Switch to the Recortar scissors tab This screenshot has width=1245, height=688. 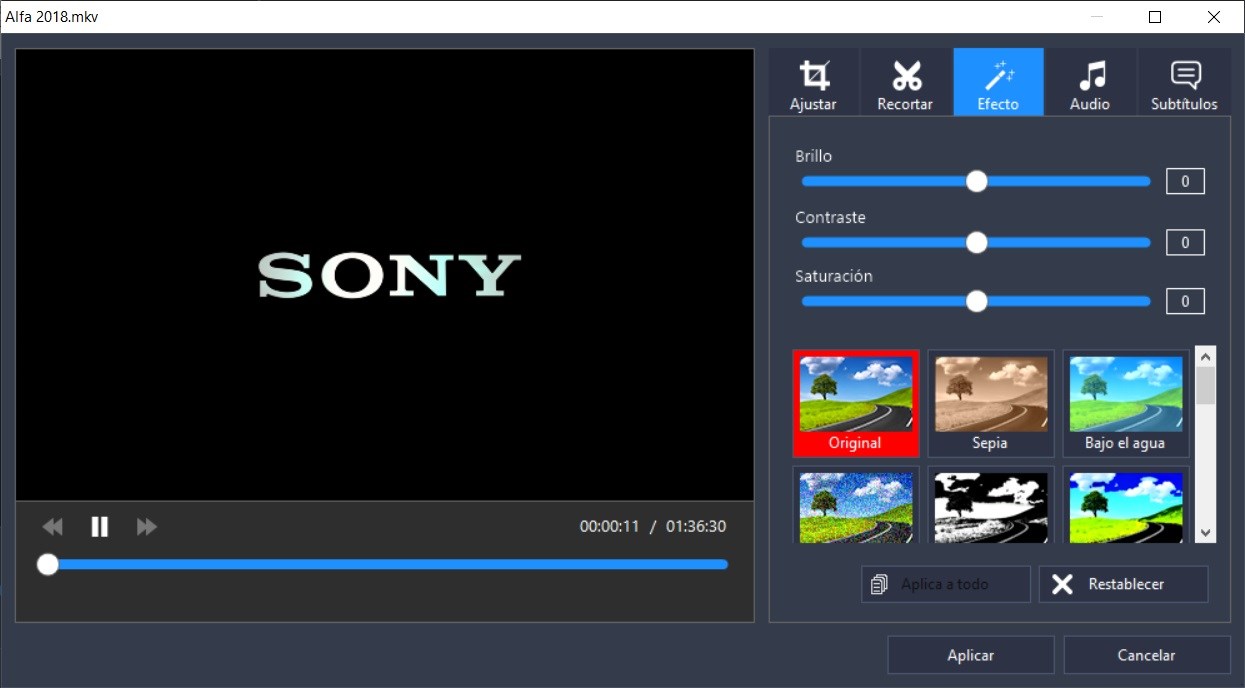pyautogui.click(x=905, y=82)
